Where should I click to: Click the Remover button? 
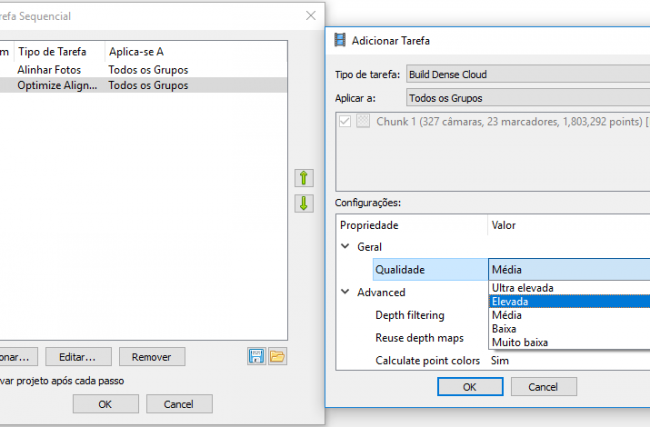[x=152, y=357]
